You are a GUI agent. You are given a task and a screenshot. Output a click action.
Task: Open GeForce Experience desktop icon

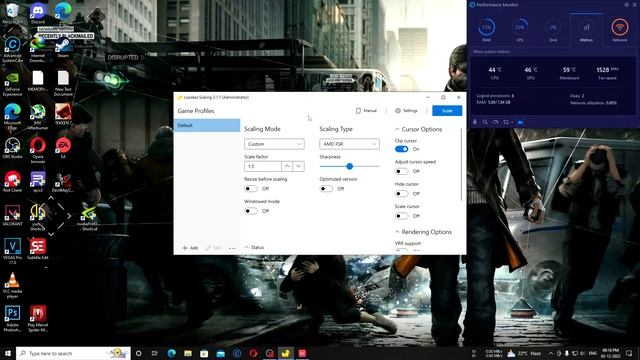[x=12, y=84]
